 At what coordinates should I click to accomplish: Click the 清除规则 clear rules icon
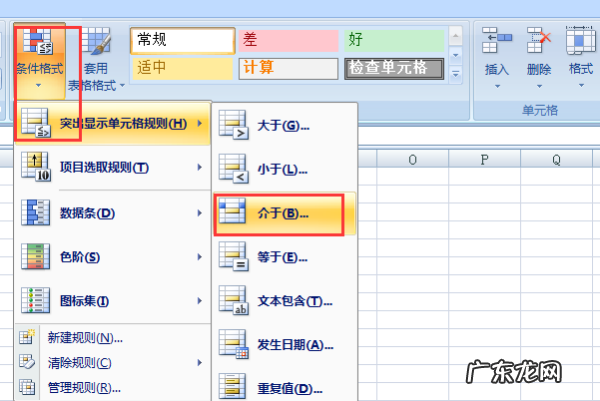27,362
